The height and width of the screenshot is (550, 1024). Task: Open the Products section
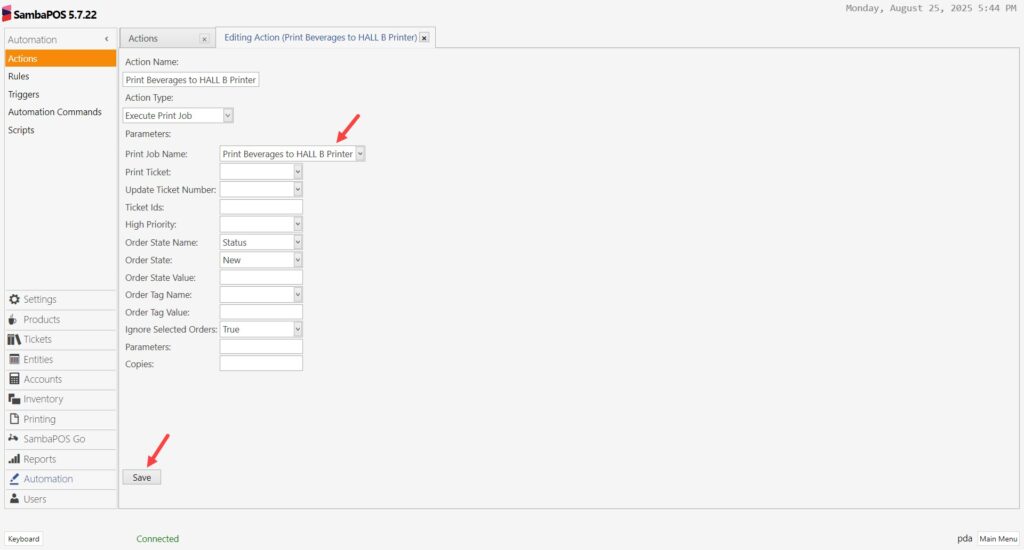(x=60, y=319)
